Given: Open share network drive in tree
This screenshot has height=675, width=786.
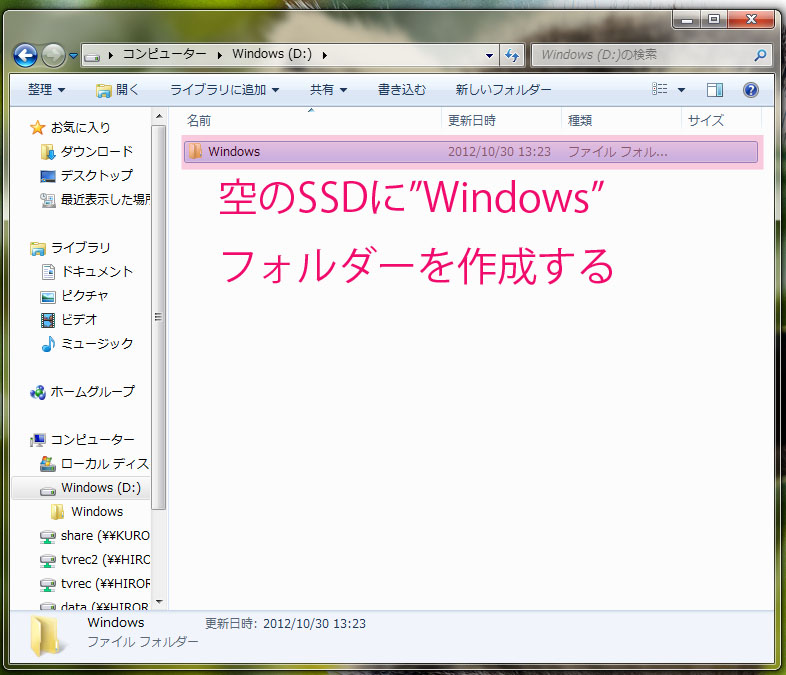Looking at the screenshot, I should 105,536.
